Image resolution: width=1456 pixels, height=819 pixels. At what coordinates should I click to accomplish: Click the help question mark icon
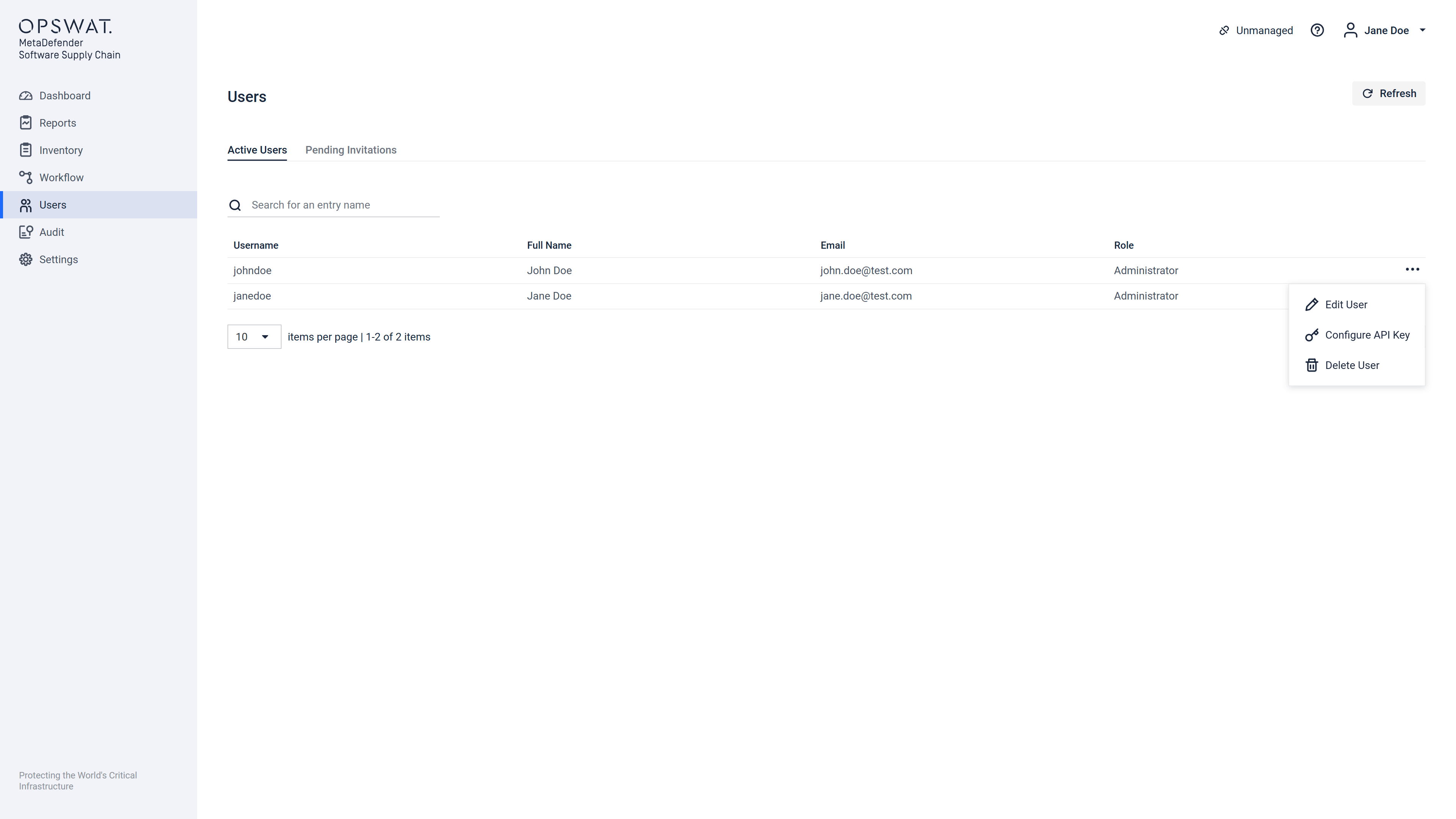[1317, 30]
